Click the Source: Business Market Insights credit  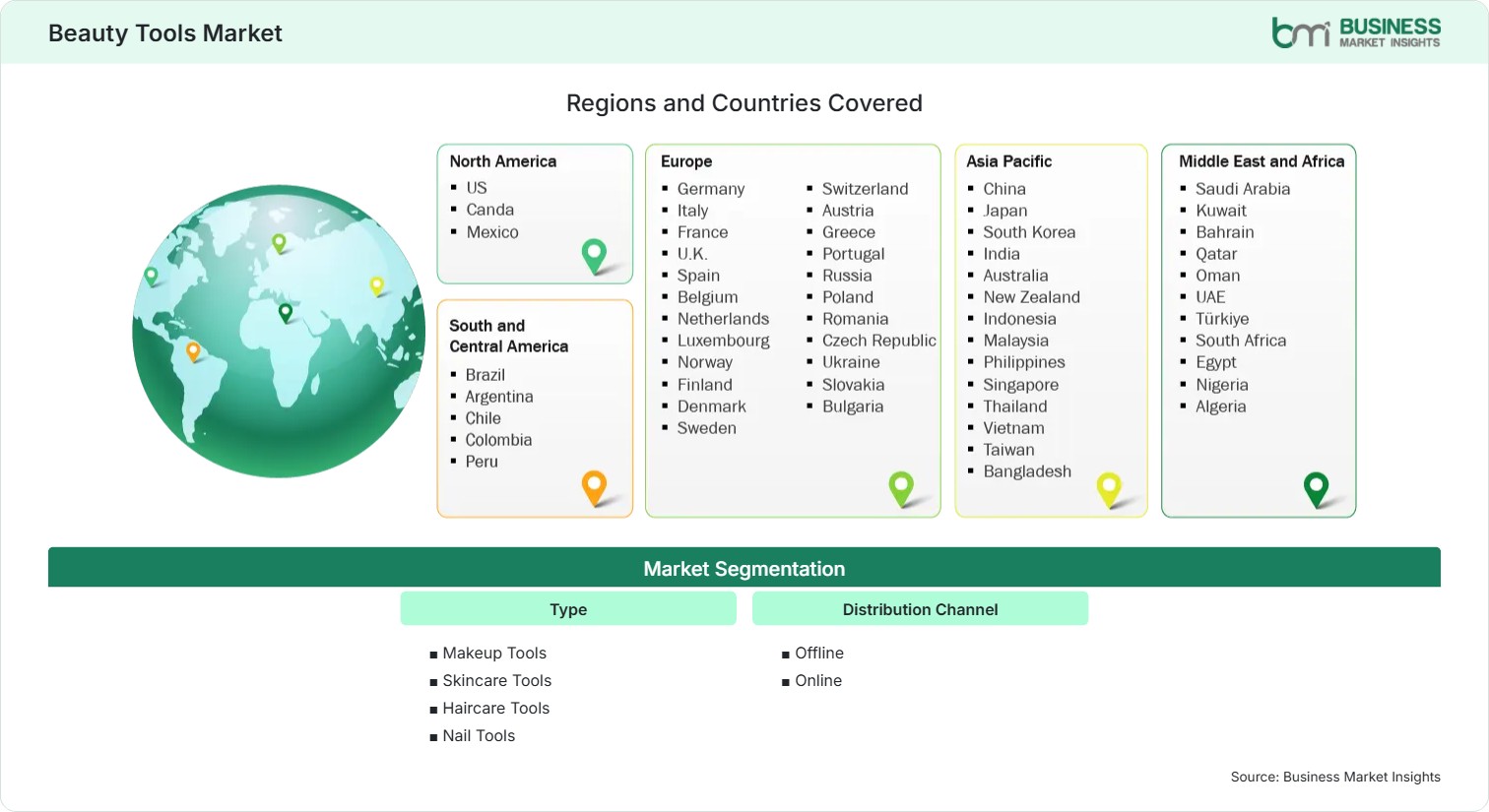(x=1335, y=777)
